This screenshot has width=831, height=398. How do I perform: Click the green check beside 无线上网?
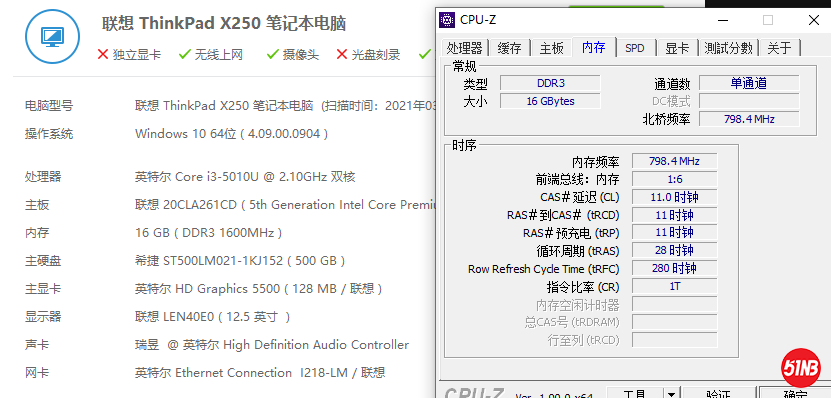coord(184,54)
